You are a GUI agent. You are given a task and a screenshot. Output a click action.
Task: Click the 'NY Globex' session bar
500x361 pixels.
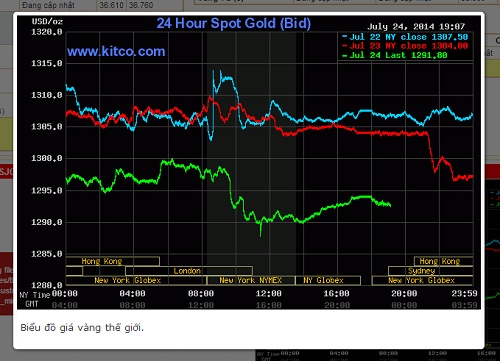[328, 280]
